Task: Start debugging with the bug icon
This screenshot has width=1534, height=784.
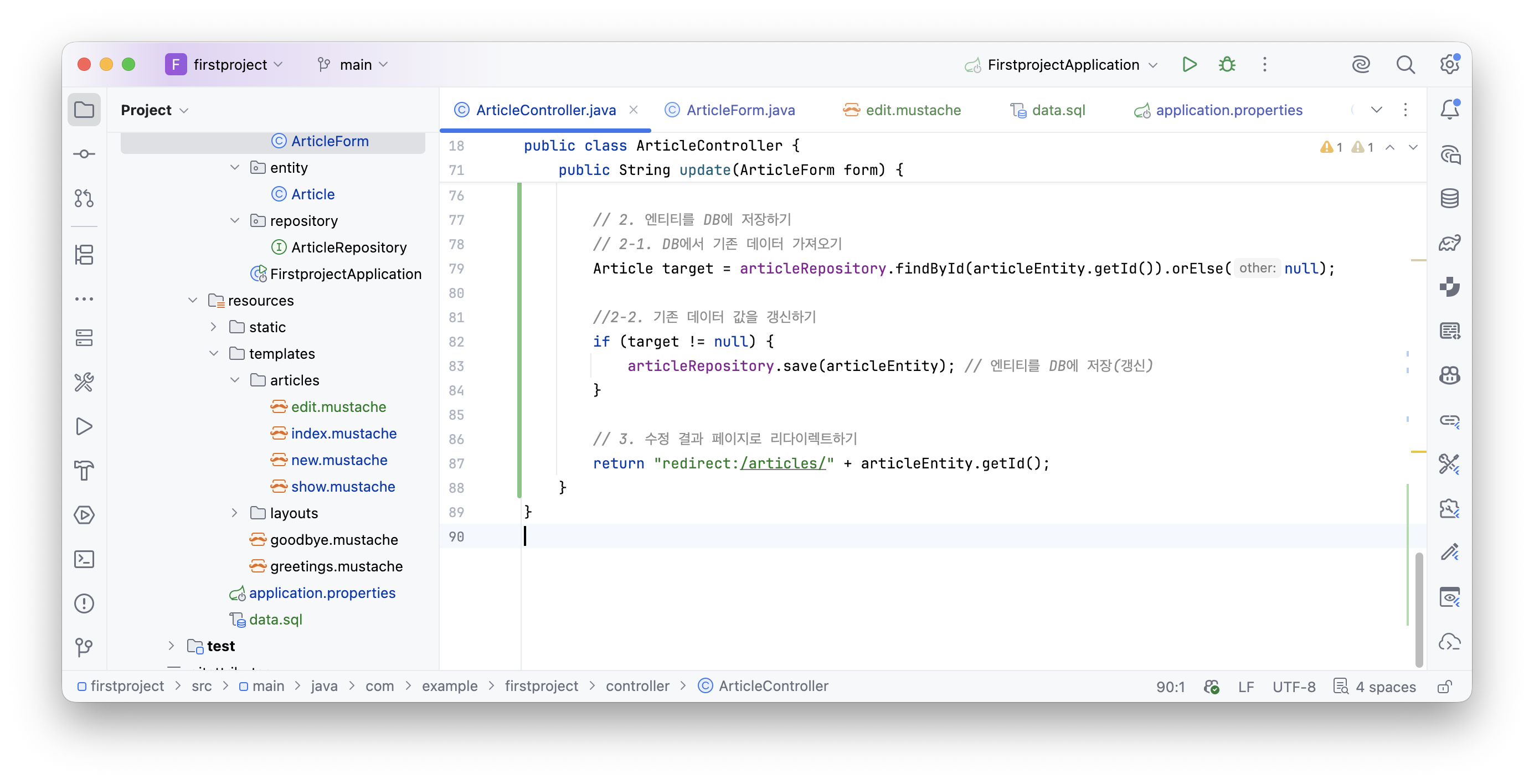Action: point(1227,64)
